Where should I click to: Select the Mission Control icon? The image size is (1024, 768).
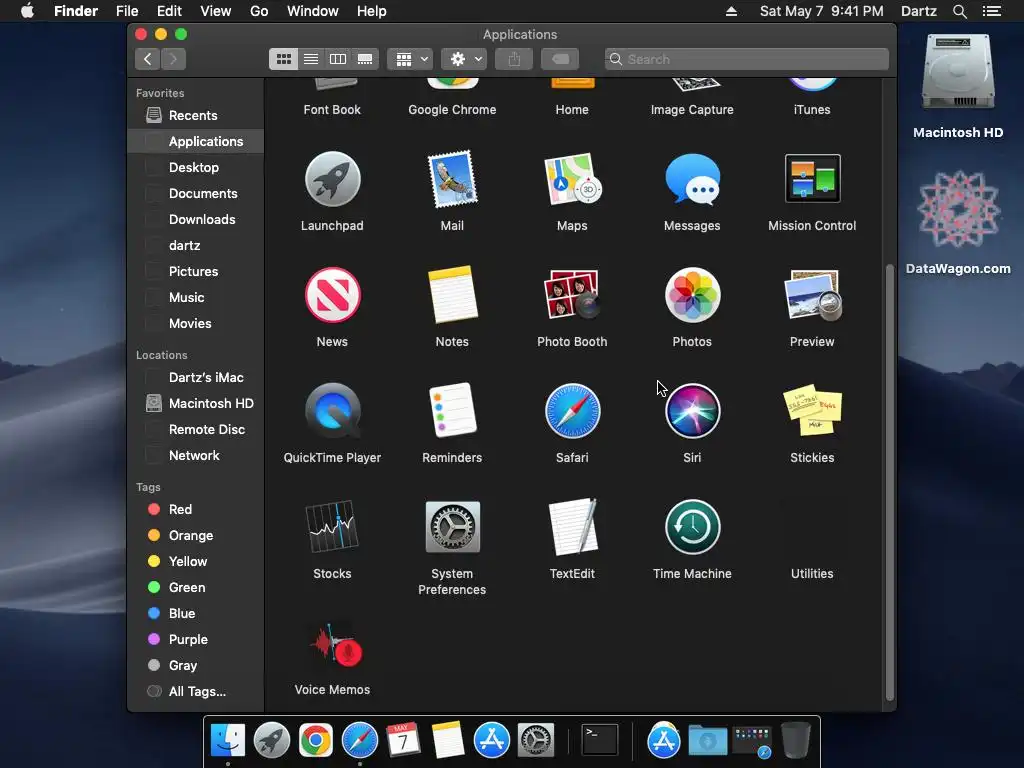(x=812, y=178)
